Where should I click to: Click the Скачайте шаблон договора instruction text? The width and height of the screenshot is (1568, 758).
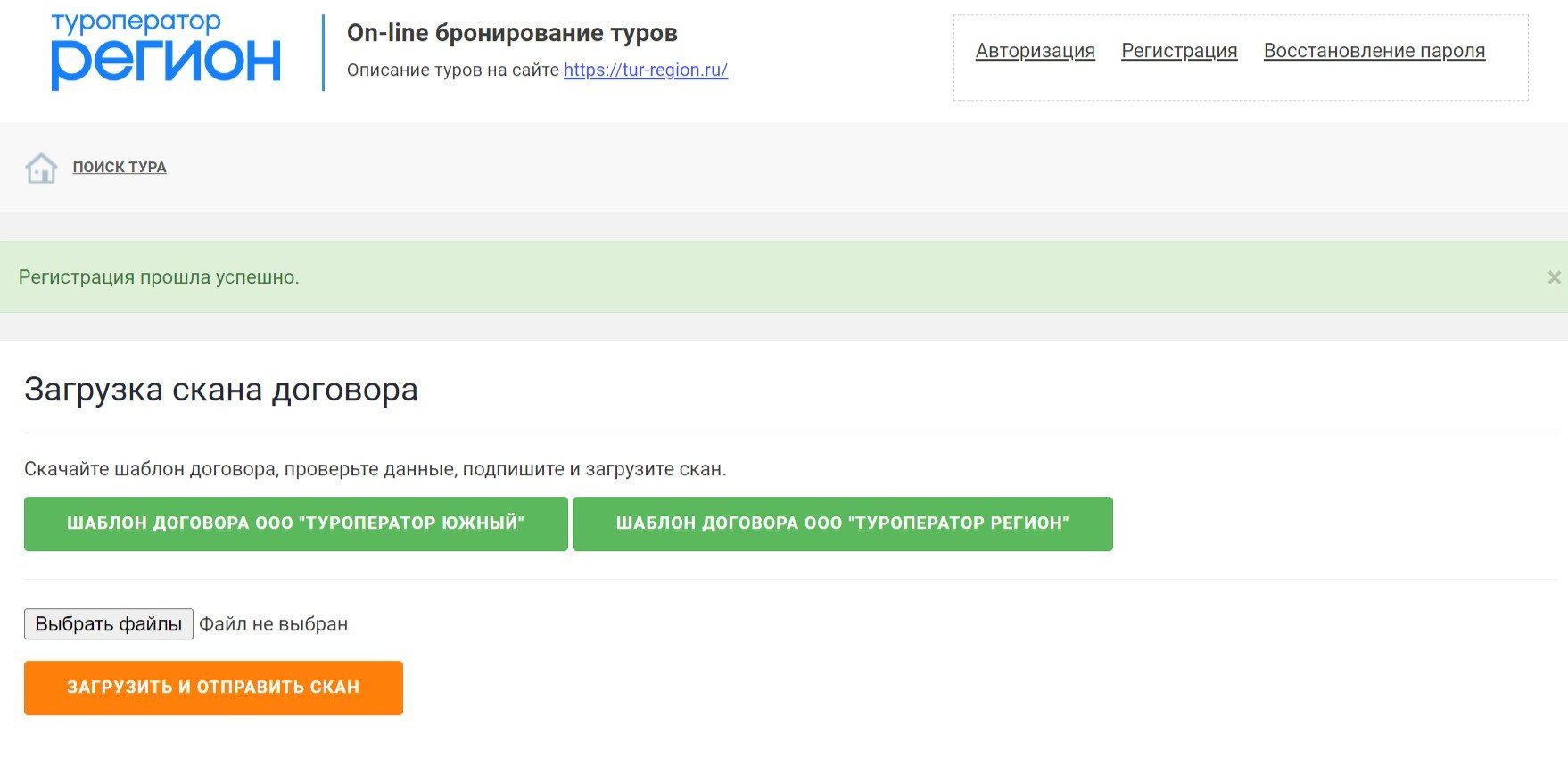[375, 469]
